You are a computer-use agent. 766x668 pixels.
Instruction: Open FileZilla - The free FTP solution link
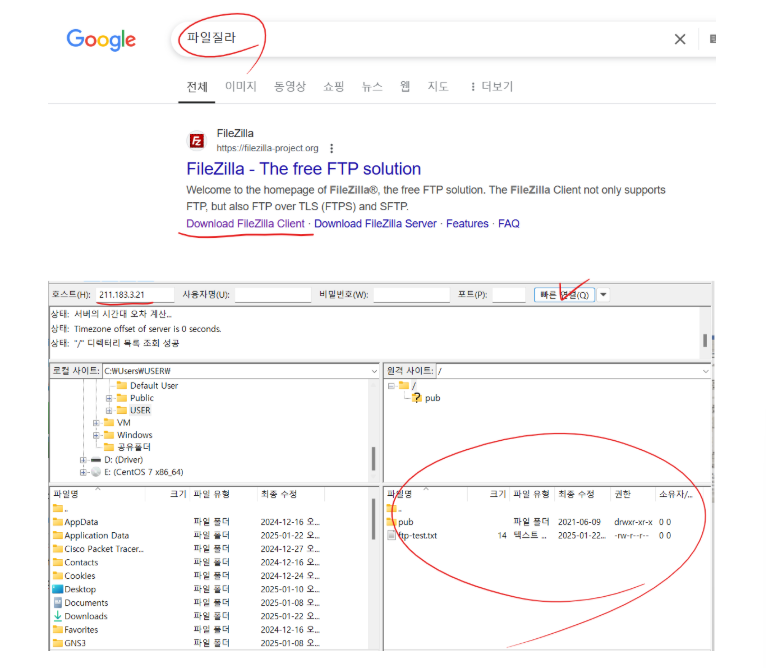[x=303, y=169]
